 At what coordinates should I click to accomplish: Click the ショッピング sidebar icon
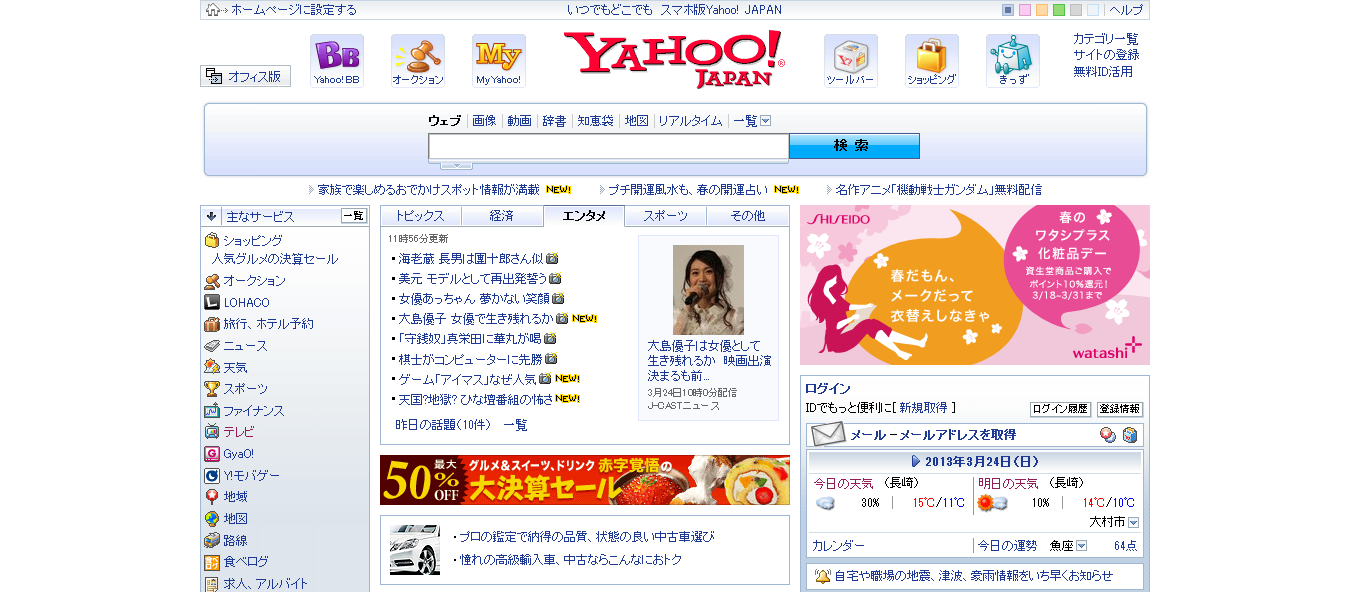(x=212, y=241)
